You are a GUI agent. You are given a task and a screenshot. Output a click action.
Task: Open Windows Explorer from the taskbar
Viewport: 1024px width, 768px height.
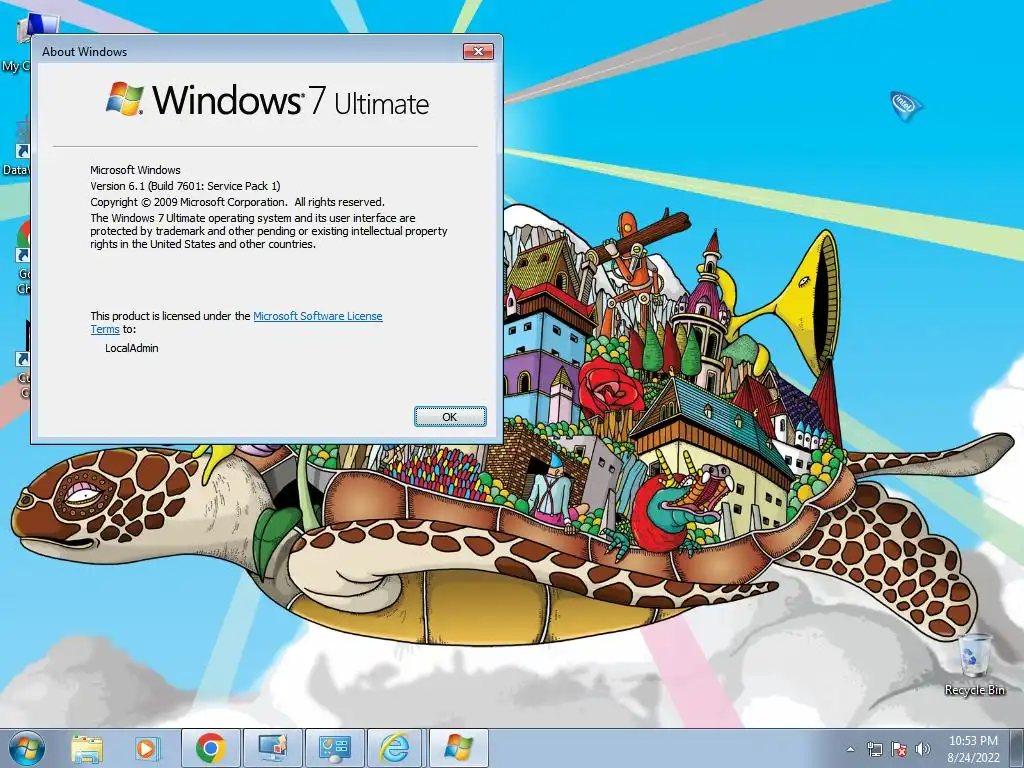pyautogui.click(x=87, y=748)
